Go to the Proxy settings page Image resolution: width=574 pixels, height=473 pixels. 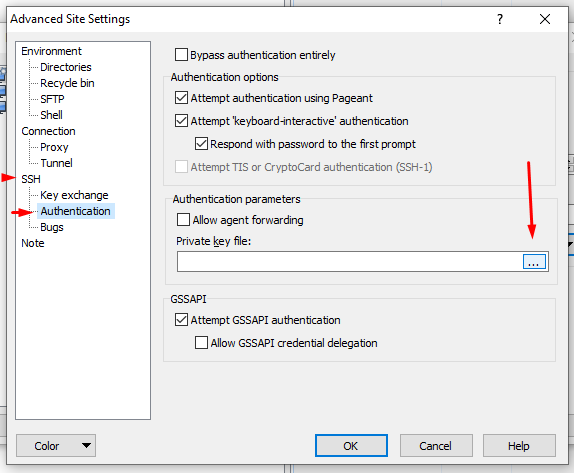[x=54, y=147]
